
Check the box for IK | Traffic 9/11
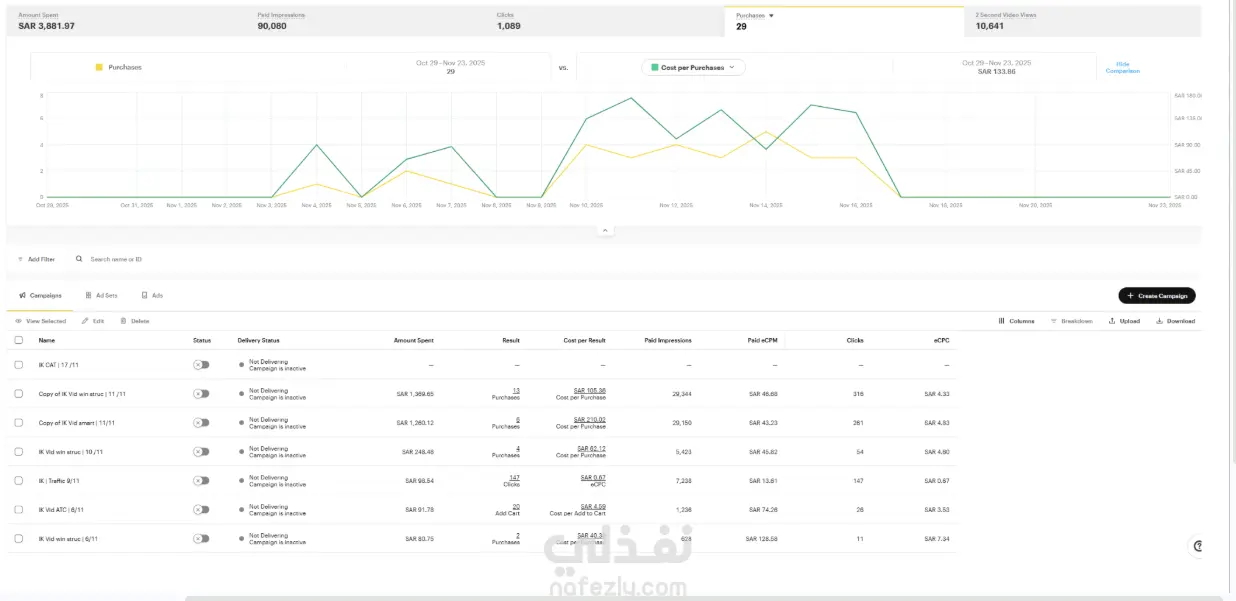pos(19,481)
